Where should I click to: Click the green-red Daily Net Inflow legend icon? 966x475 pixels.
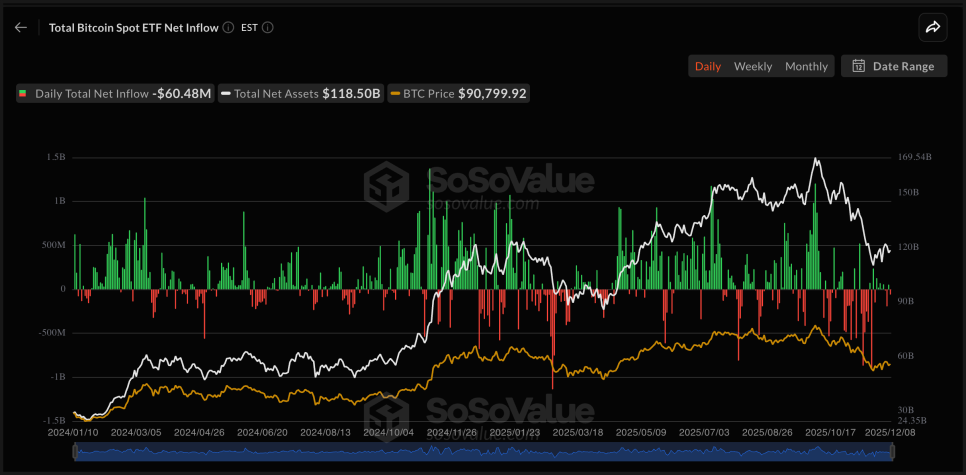[24, 94]
